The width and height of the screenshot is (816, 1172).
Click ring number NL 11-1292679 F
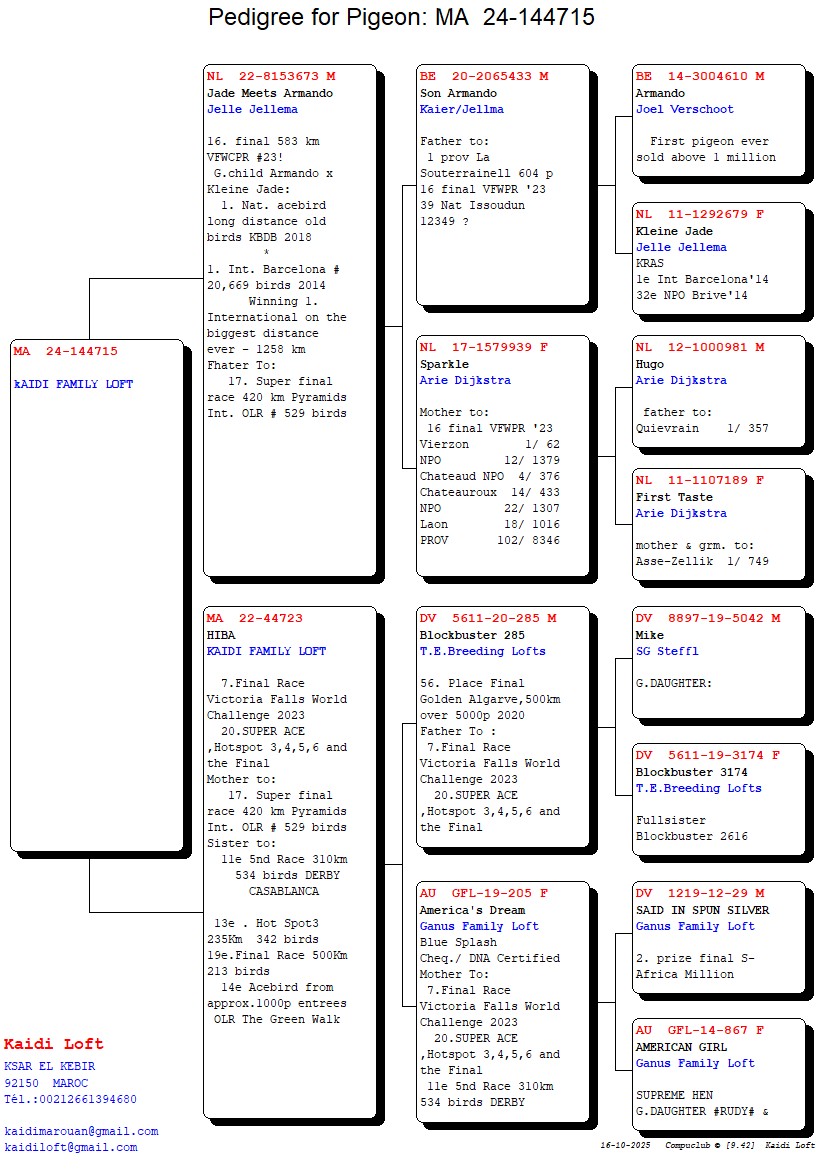click(700, 215)
